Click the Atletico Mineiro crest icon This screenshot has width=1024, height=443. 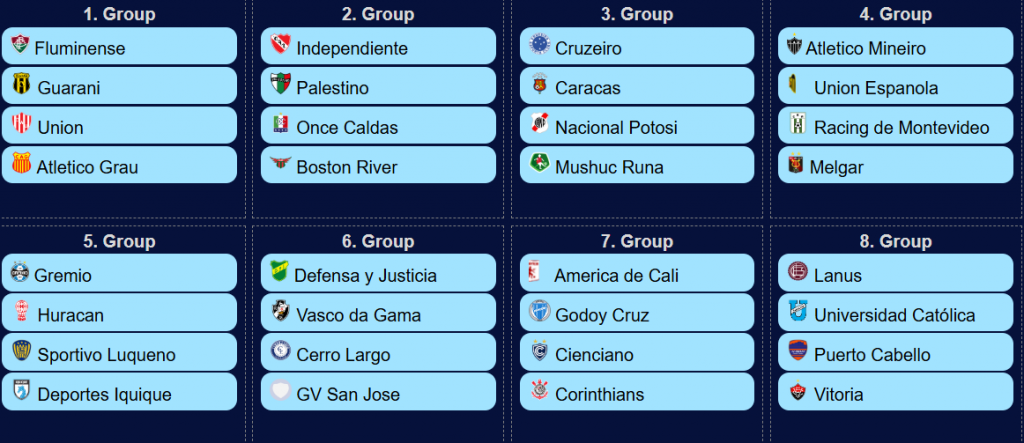pyautogui.click(x=795, y=45)
